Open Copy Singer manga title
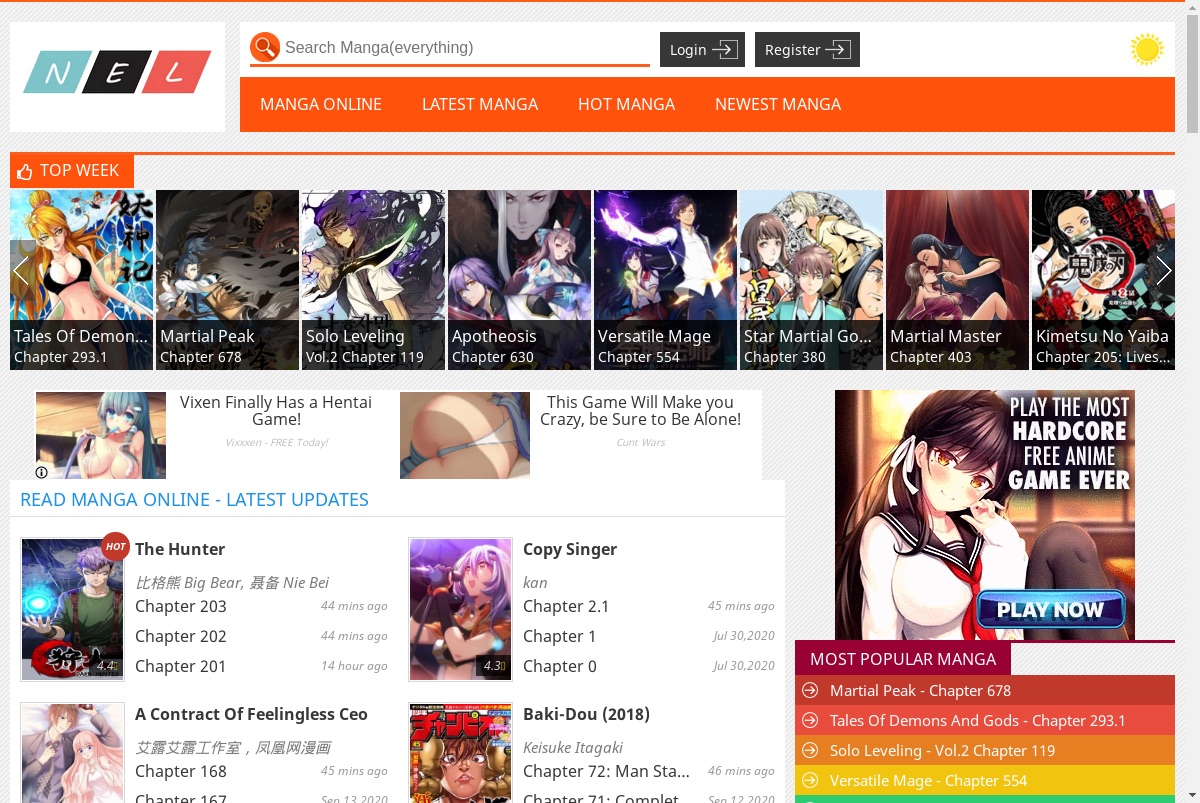The width and height of the screenshot is (1200, 803). click(x=570, y=549)
